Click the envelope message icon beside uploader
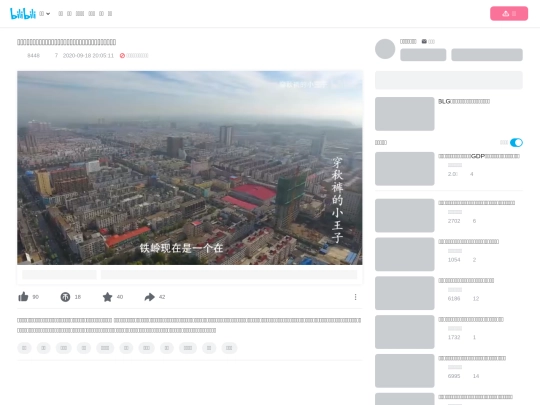The image size is (540, 405). pyautogui.click(x=424, y=41)
